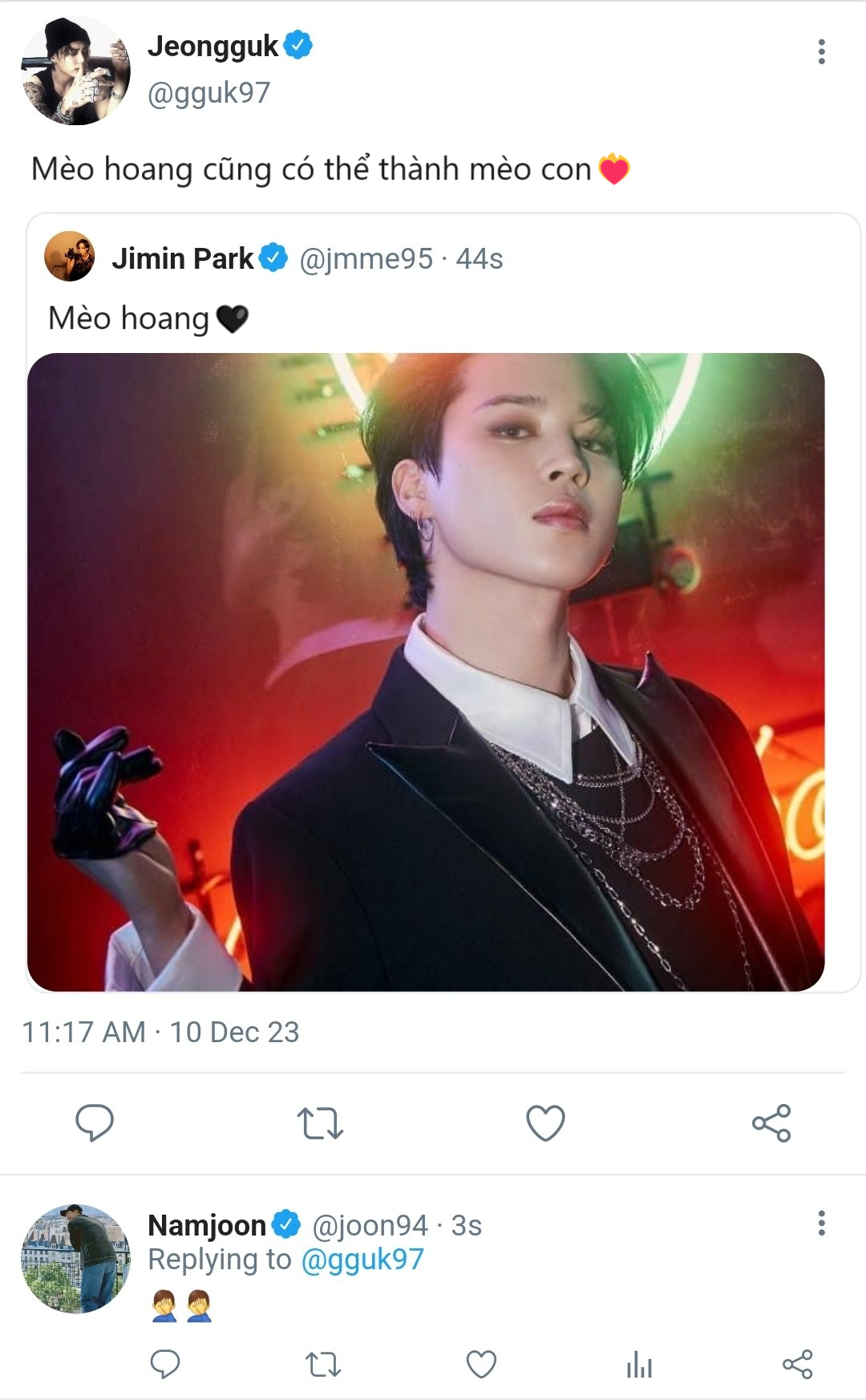
Task: Retweet Jeongguk's main tweet
Action: [320, 1123]
